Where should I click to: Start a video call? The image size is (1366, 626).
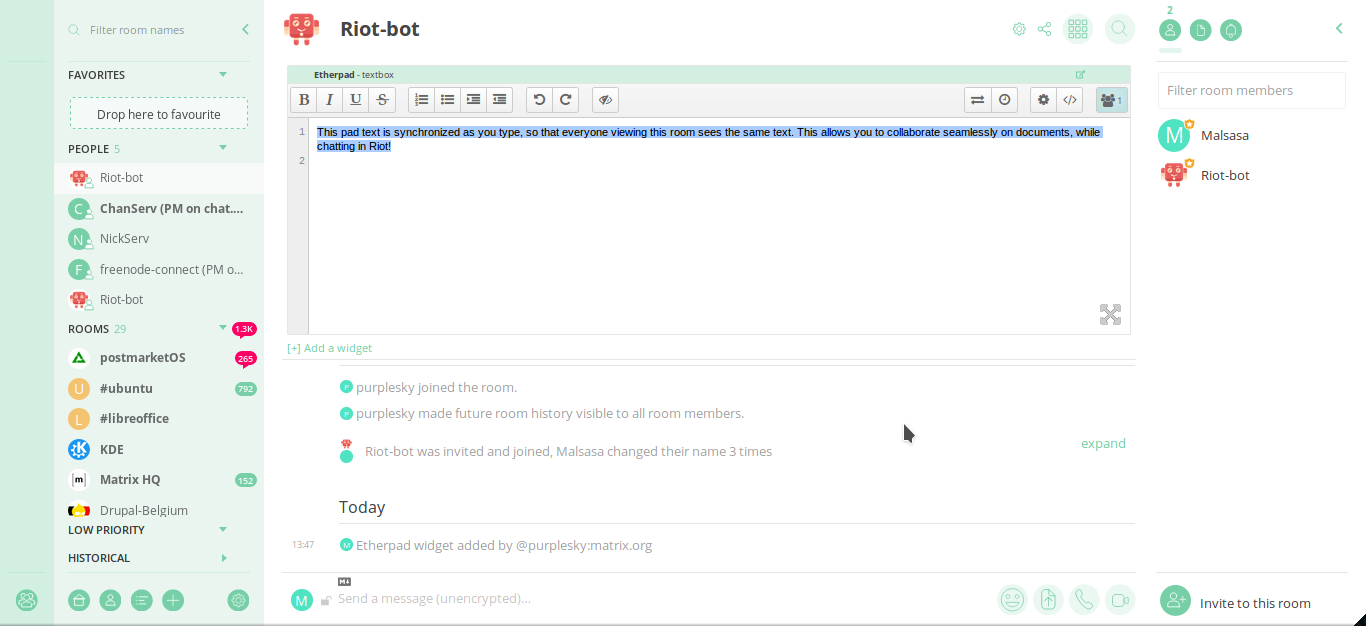pyautogui.click(x=1120, y=599)
